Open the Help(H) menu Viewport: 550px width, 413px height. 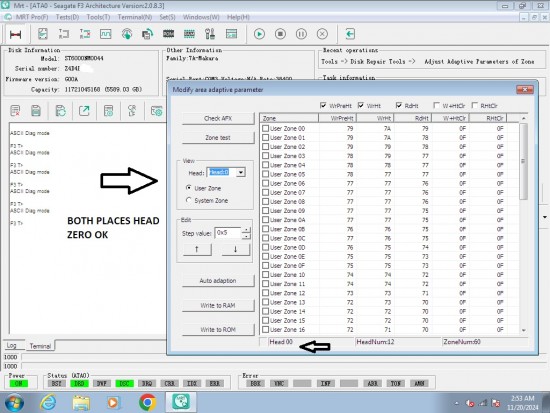[x=238, y=17]
